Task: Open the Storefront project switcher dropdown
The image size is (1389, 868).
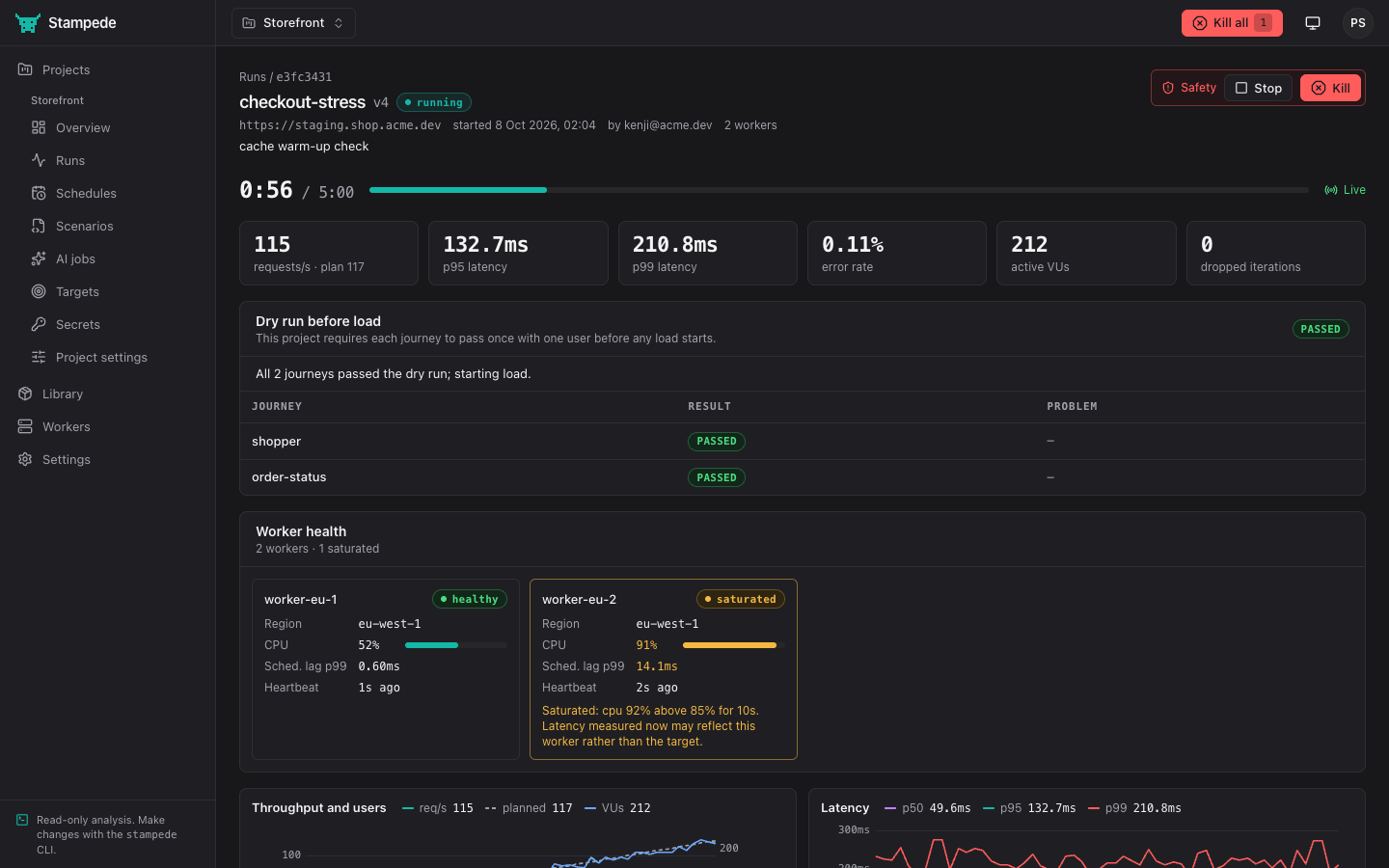Action: tap(293, 23)
